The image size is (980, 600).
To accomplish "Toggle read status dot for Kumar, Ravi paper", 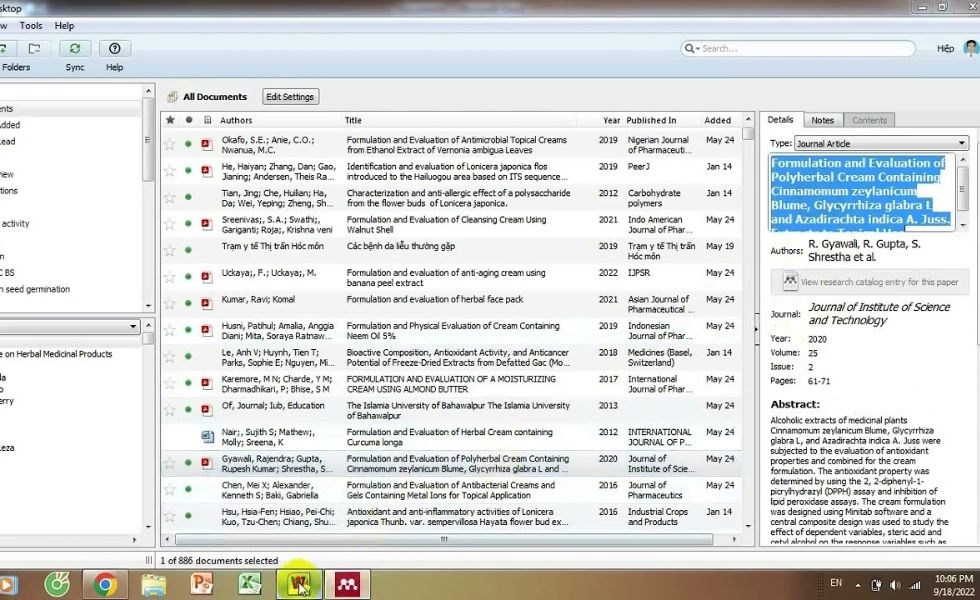I will point(188,303).
